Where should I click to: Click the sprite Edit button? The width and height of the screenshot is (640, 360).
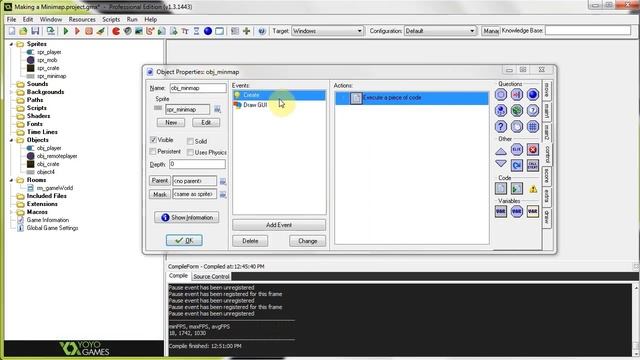pos(206,122)
